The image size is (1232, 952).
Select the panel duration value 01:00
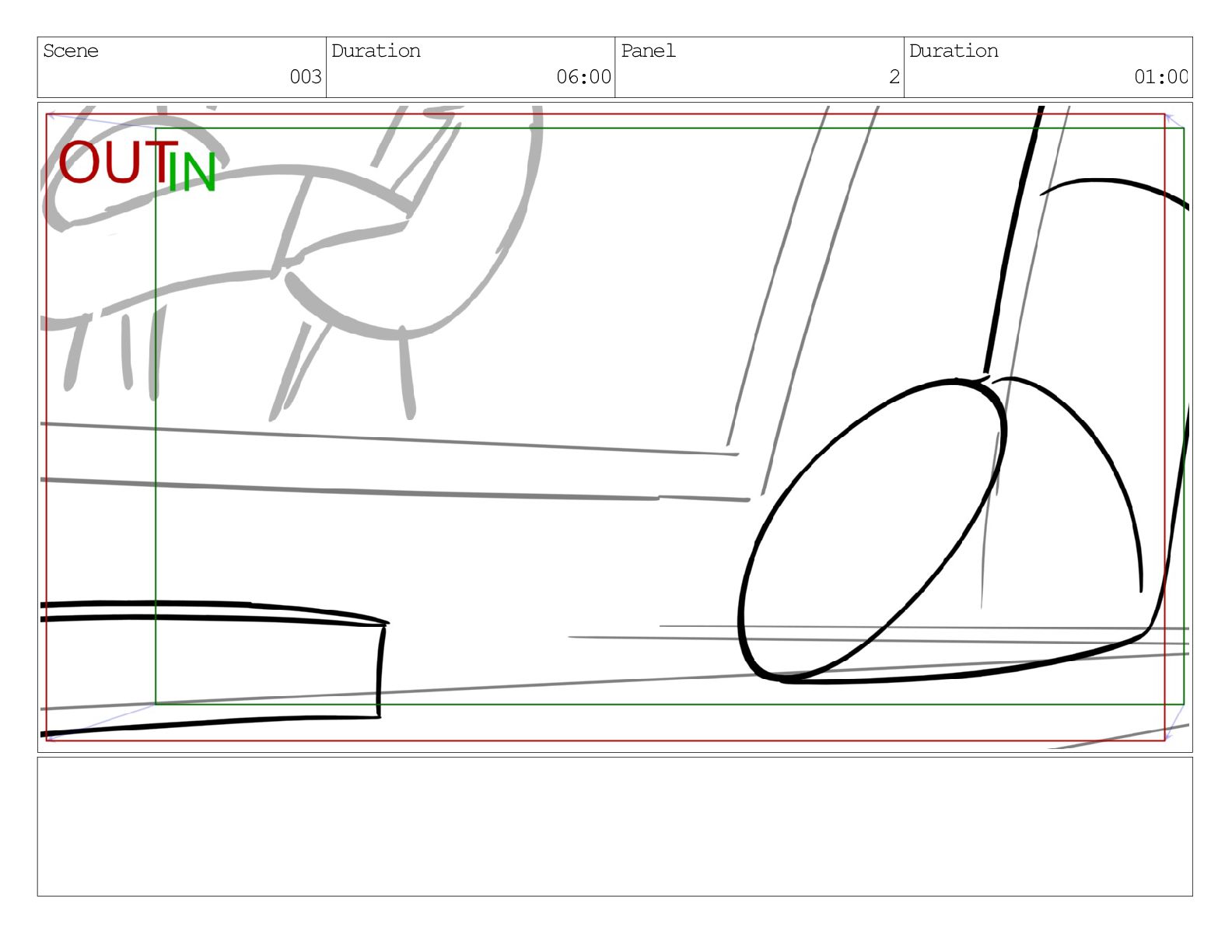[x=1160, y=77]
